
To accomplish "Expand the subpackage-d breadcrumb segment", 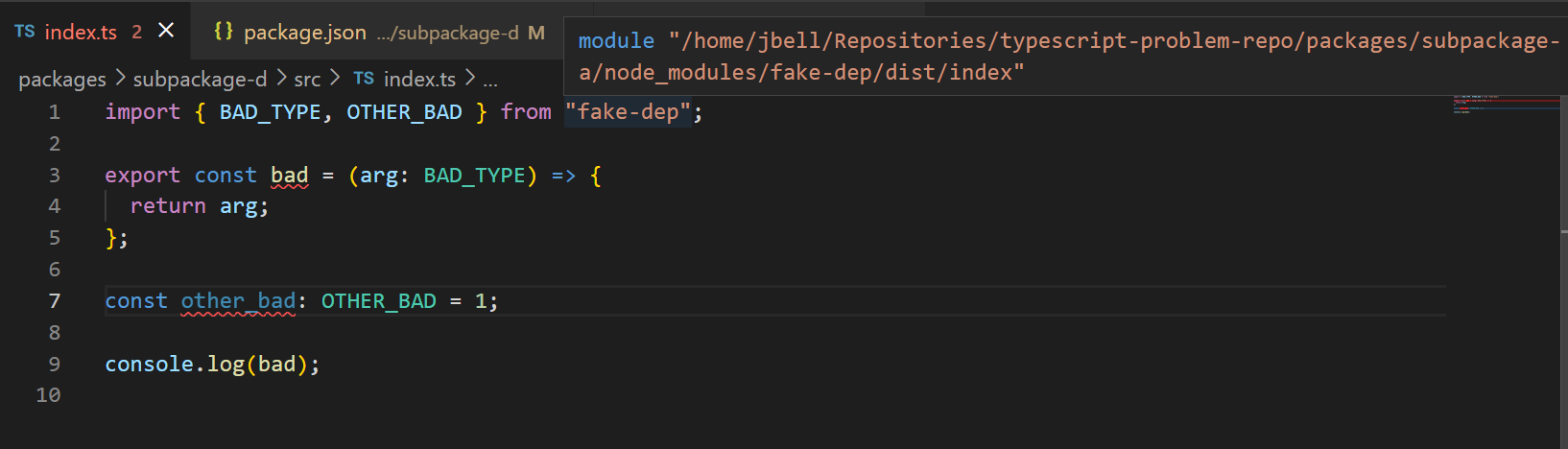I will pos(200,80).
